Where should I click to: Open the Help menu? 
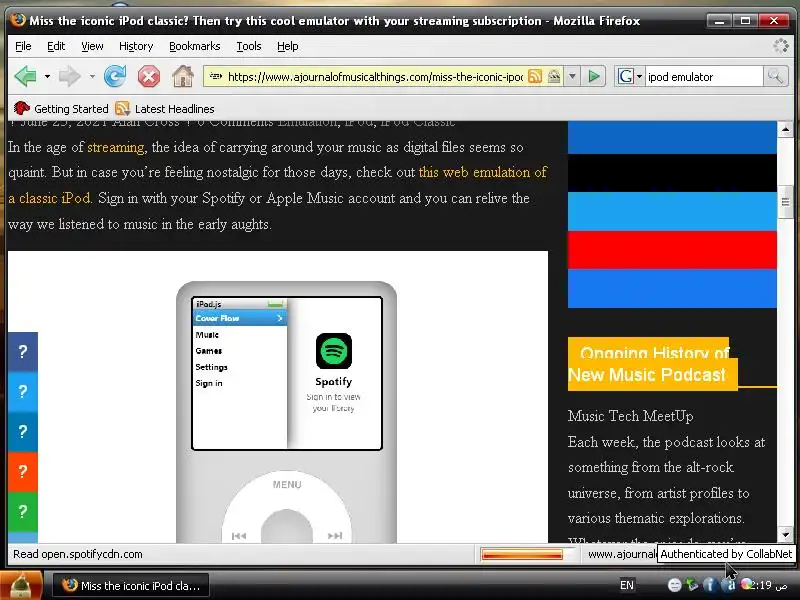pos(287,46)
